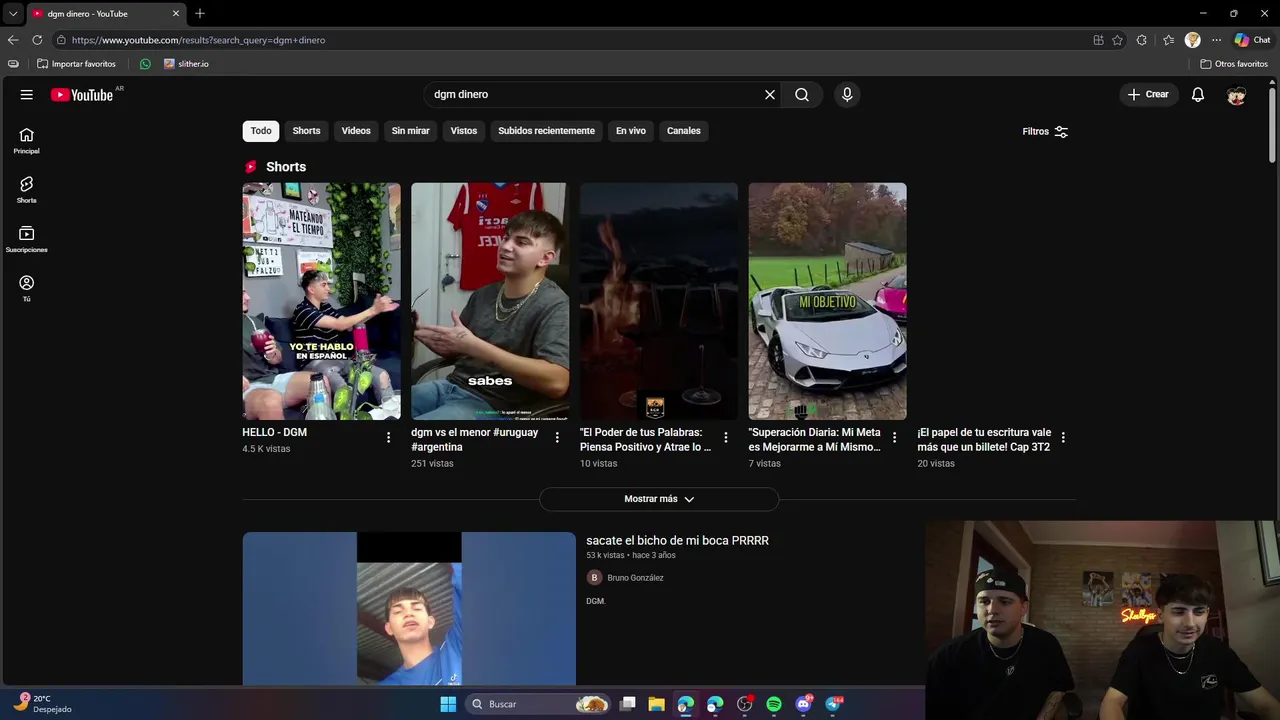Open Spotify from the taskbar

pos(774,704)
